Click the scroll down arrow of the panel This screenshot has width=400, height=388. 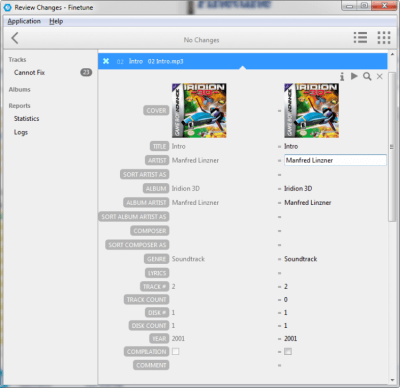click(392, 380)
